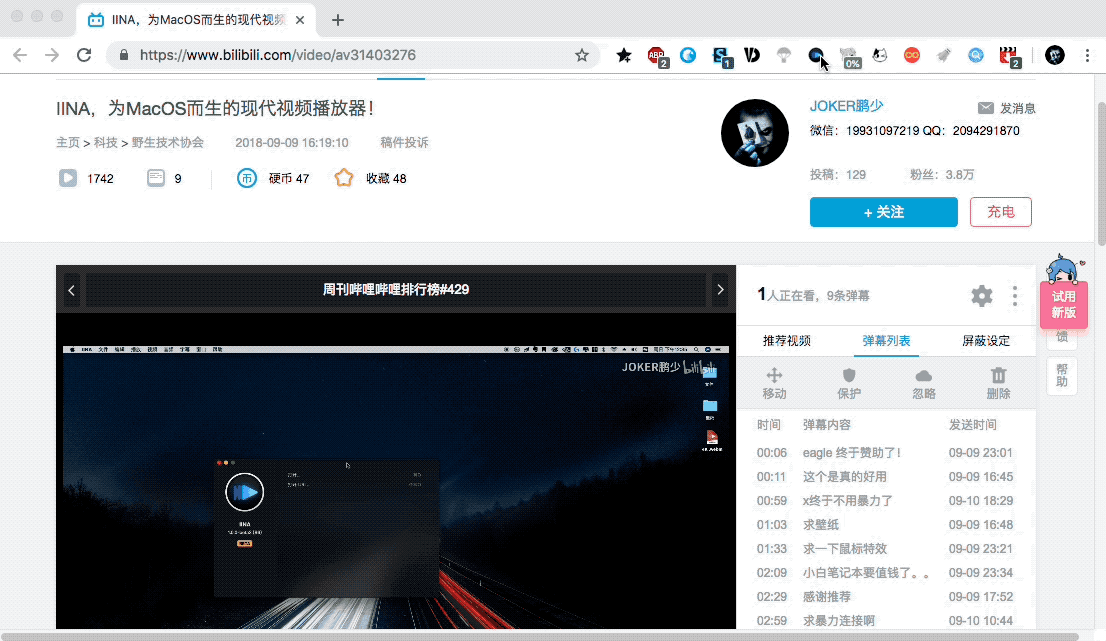Viewport: 1106px width, 641px height.
Task: Click the danmaku count icon next to 9
Action: [156, 178]
